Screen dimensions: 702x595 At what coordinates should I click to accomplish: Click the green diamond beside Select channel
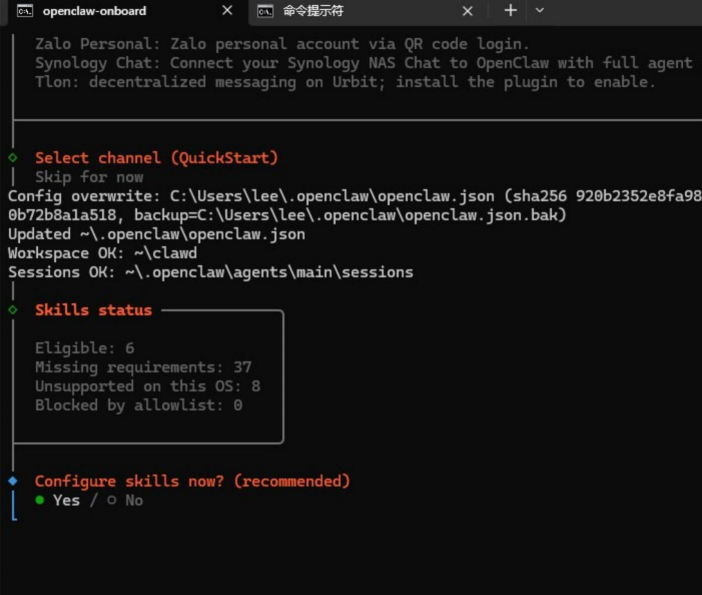coord(13,158)
